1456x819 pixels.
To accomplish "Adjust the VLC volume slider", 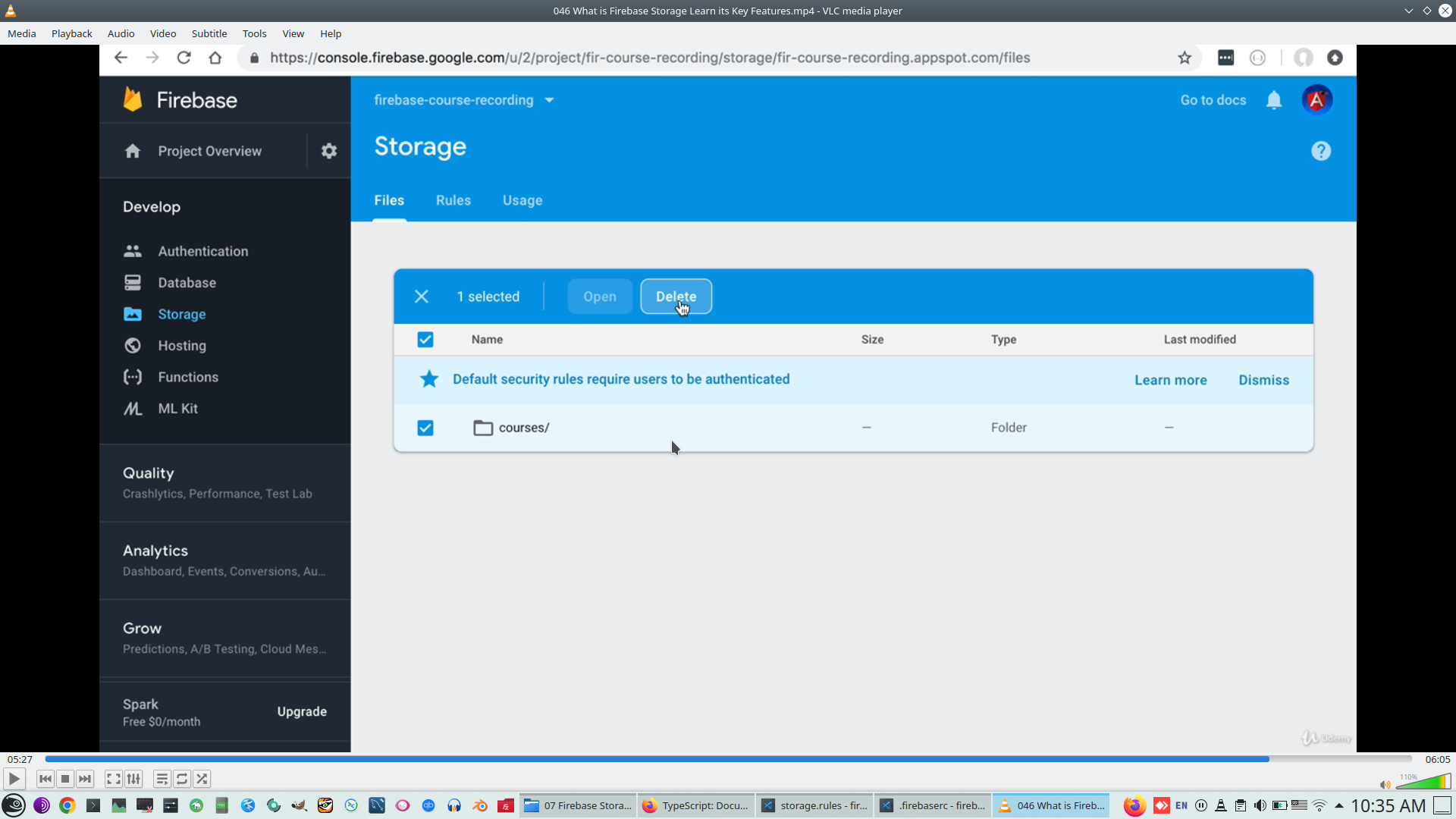I will click(1422, 781).
